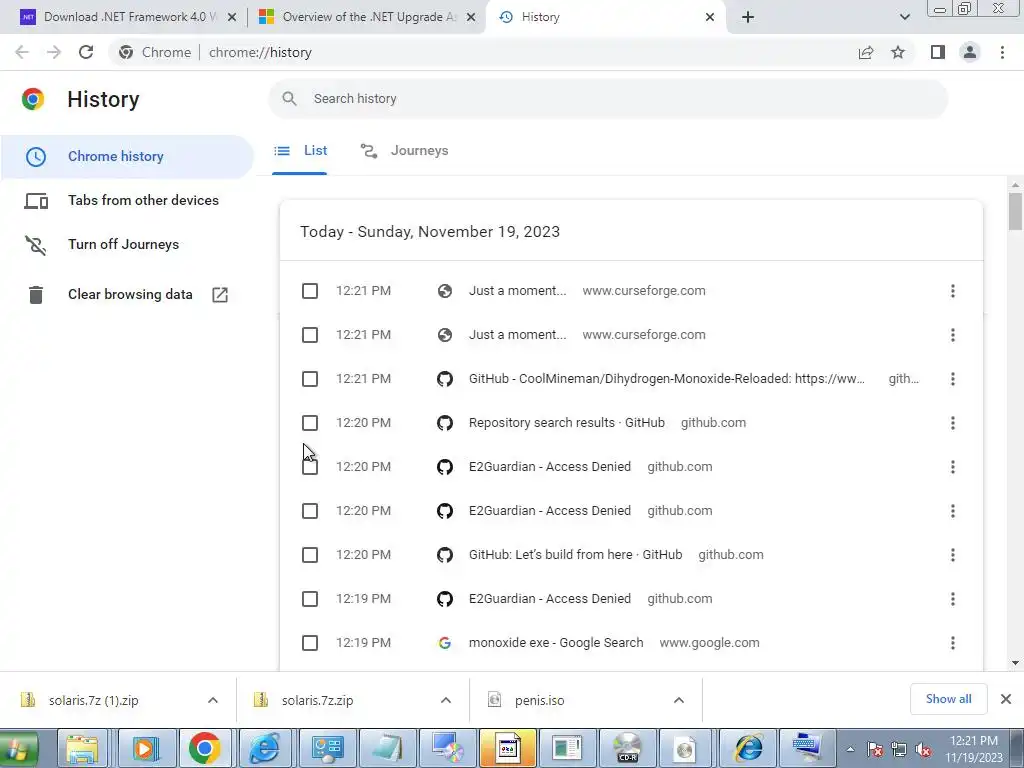Click the Google favicon on monoxide entry
This screenshot has height=768, width=1024.
(445, 643)
